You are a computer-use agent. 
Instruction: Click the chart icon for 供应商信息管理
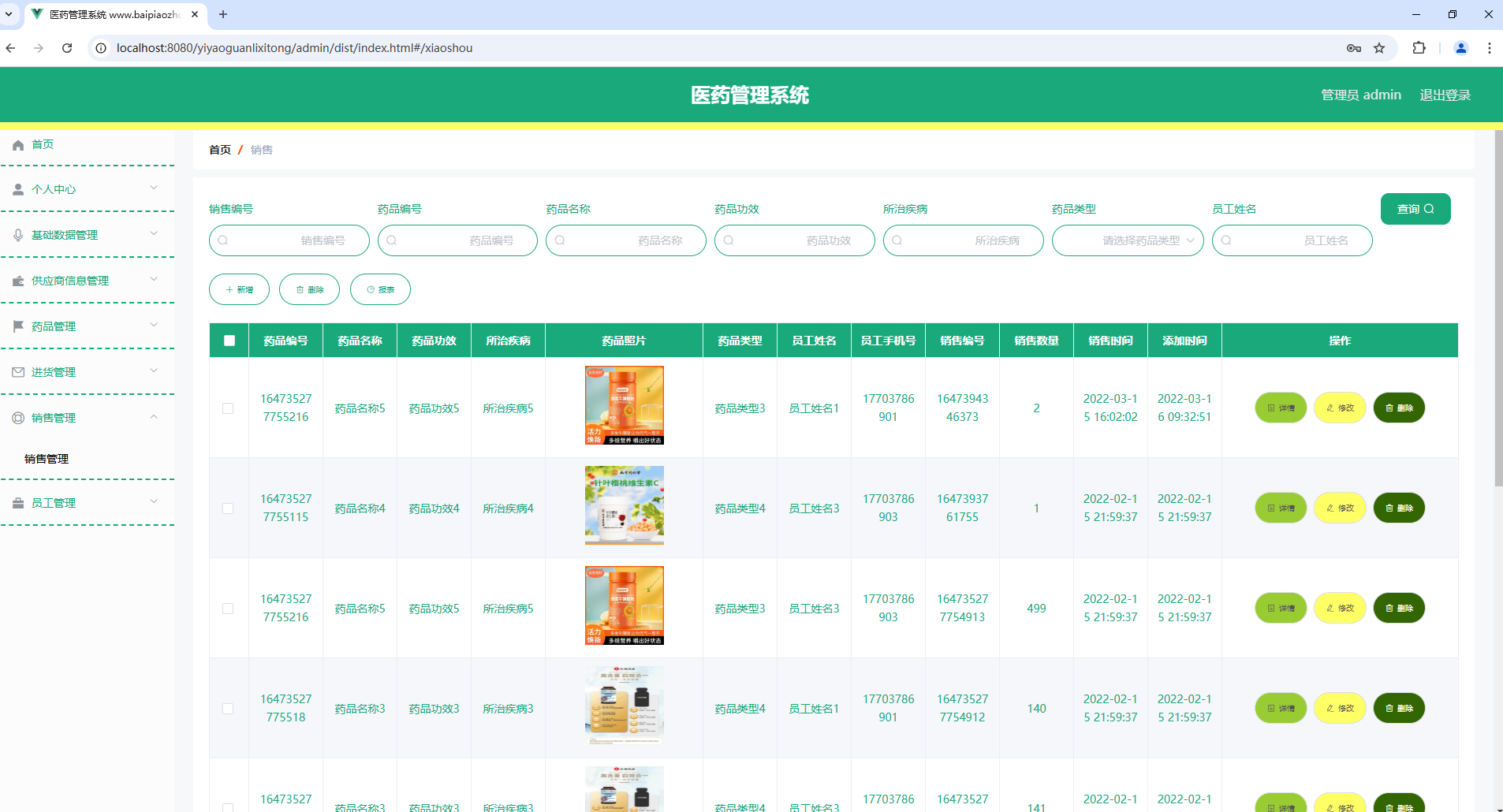tap(17, 280)
